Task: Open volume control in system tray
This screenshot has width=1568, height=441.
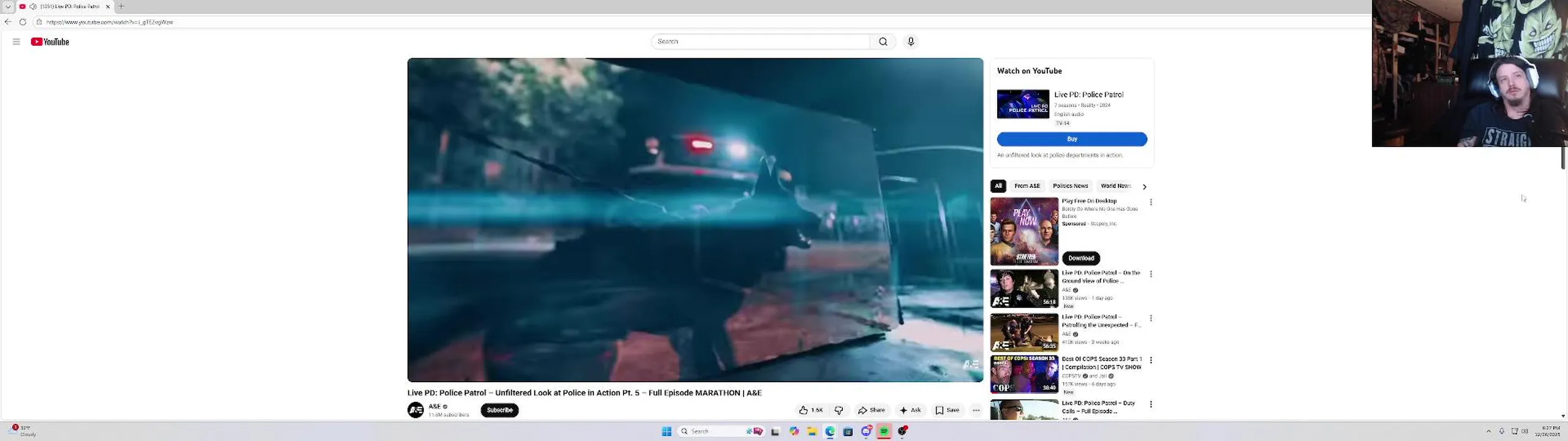Action: click(x=1525, y=431)
